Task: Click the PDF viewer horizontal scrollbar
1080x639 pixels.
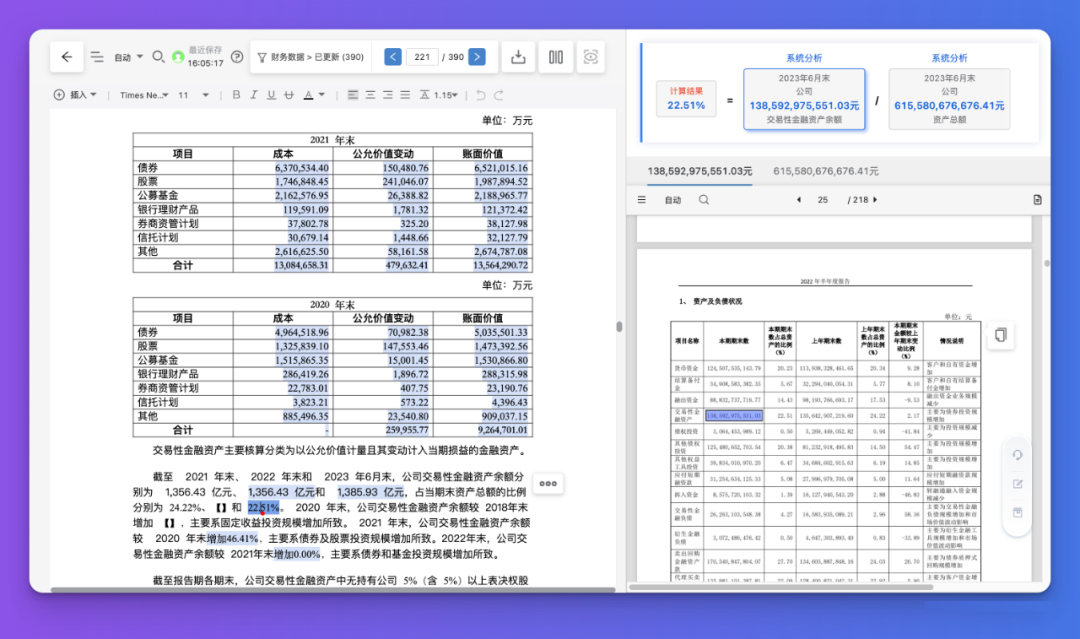Action: click(781, 587)
